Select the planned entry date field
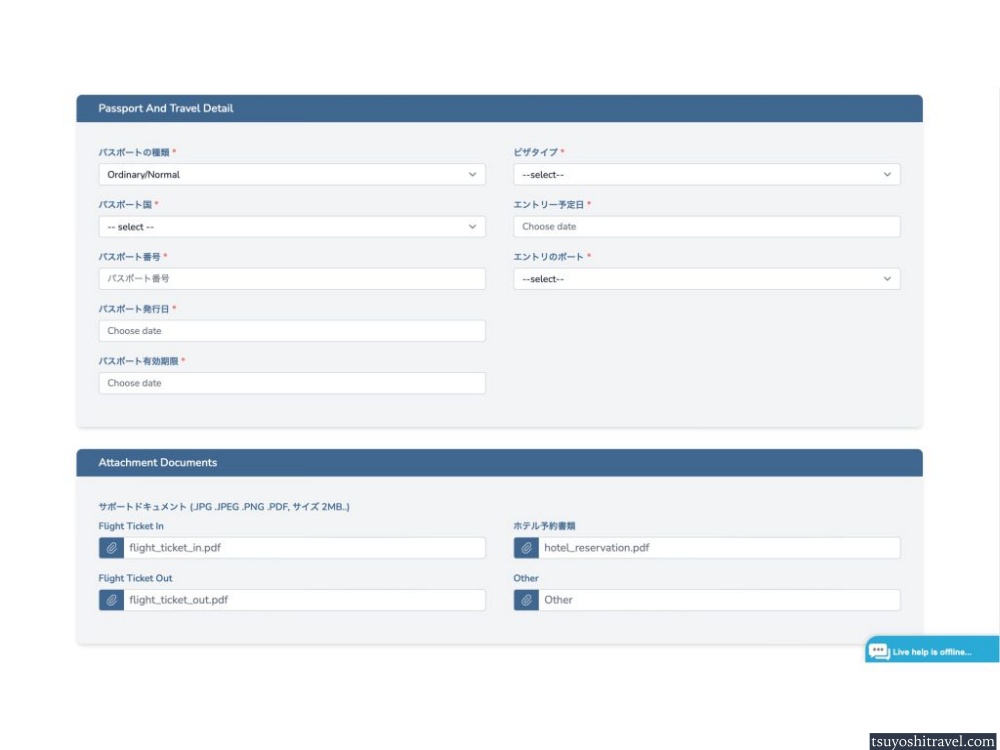The width and height of the screenshot is (1000, 750). pyautogui.click(x=706, y=227)
